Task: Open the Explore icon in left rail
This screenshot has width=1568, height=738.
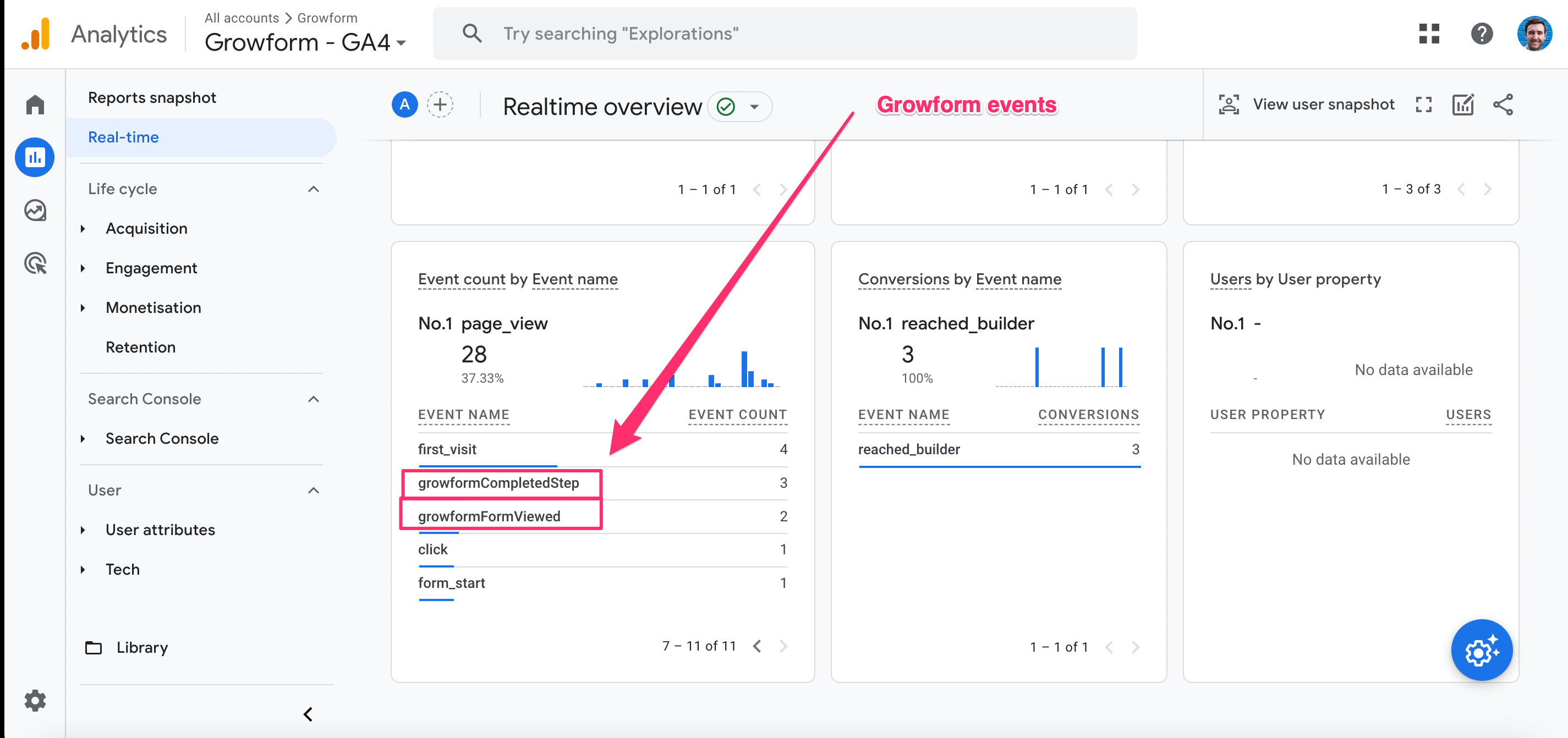Action: 35,211
